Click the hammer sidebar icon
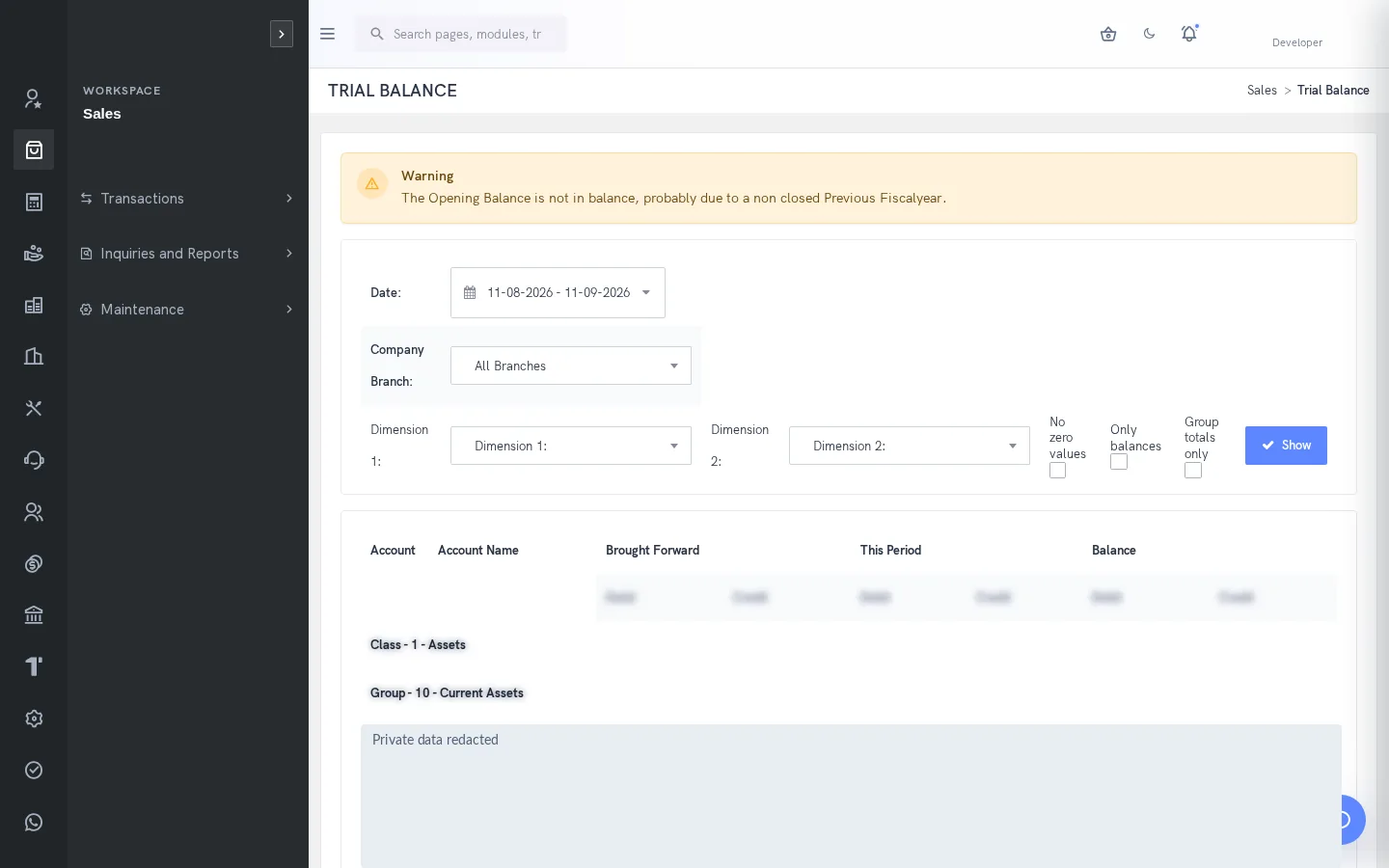Image resolution: width=1389 pixels, height=868 pixels. [x=34, y=666]
